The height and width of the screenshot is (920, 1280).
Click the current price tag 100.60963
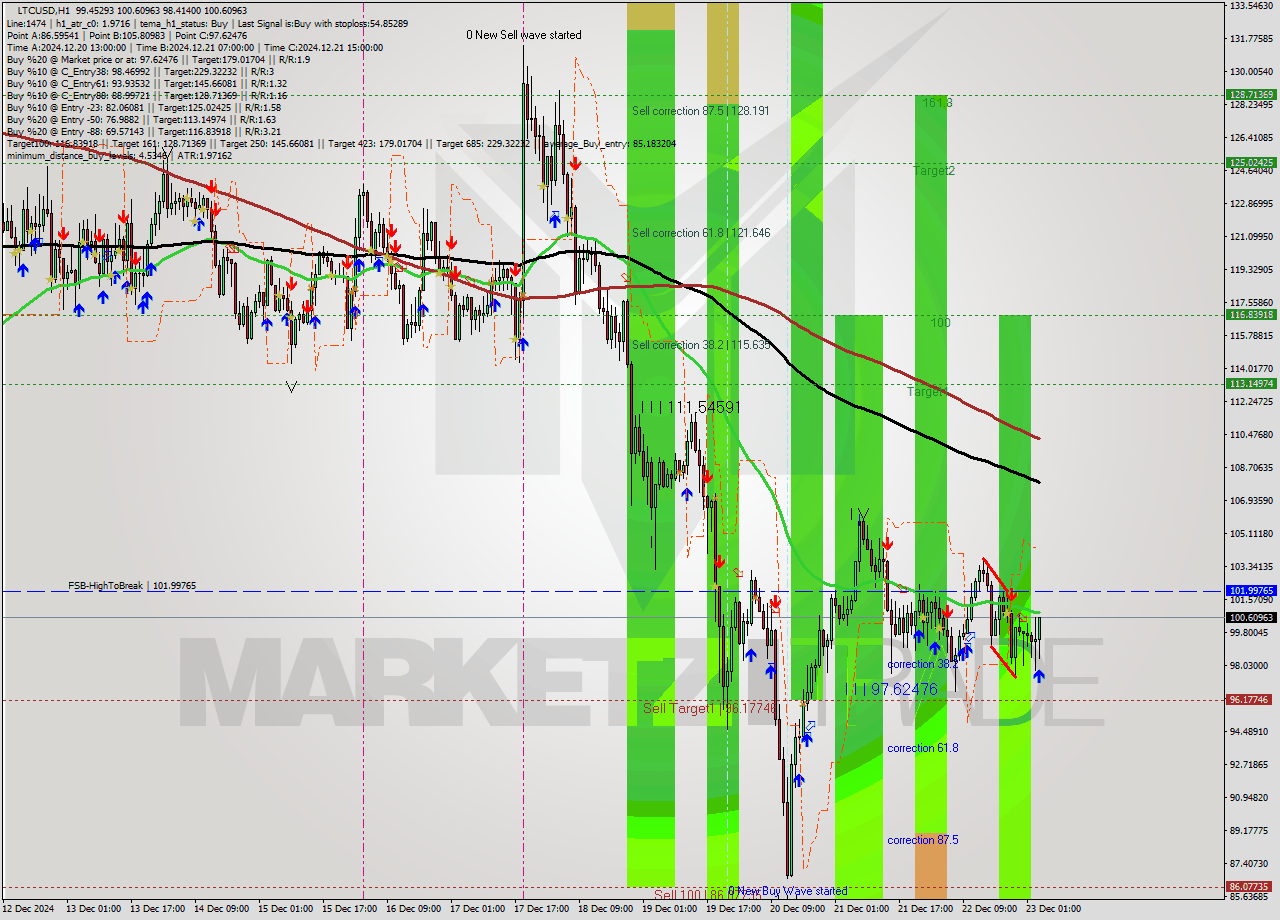1251,617
